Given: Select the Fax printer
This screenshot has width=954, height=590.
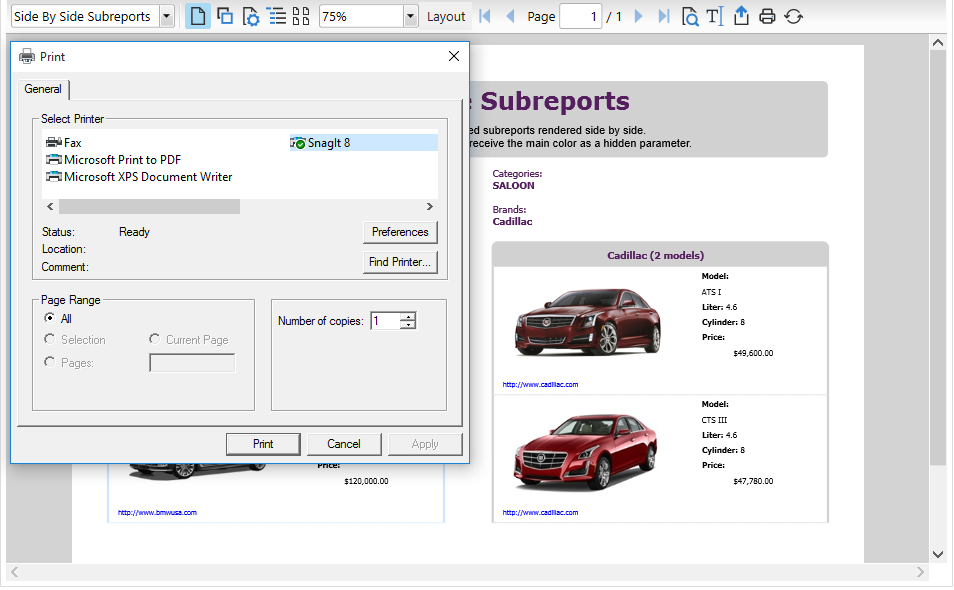Looking at the screenshot, I should coord(64,143).
